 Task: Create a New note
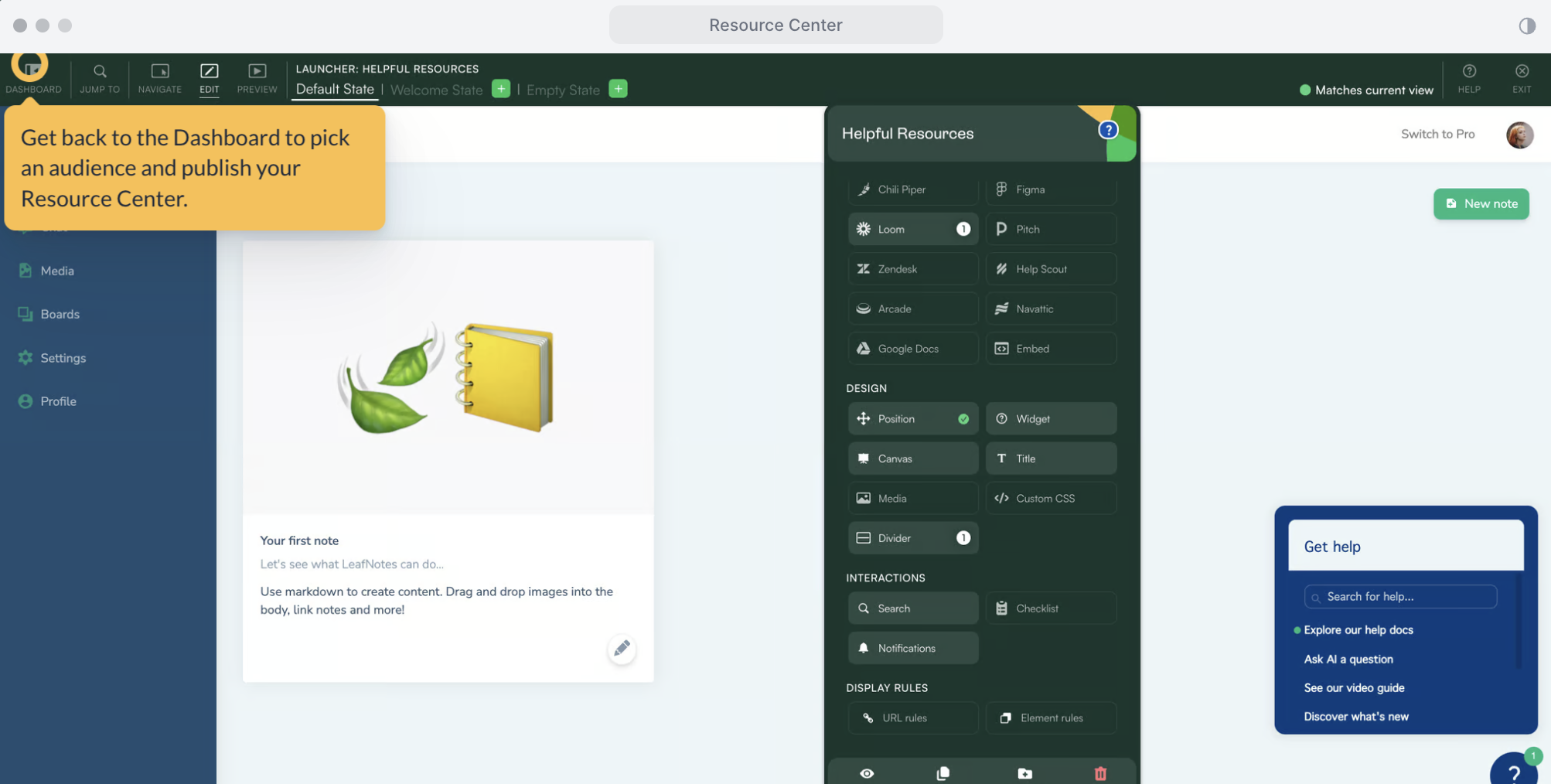click(x=1481, y=204)
